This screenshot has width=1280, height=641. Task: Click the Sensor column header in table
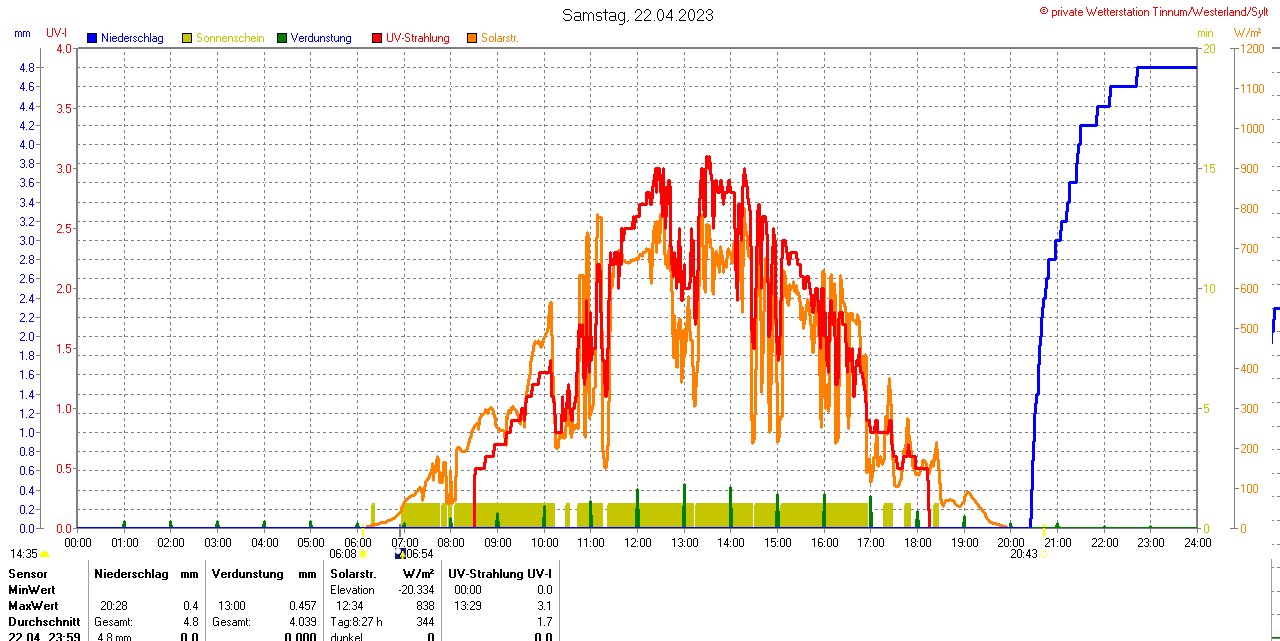tap(26, 574)
